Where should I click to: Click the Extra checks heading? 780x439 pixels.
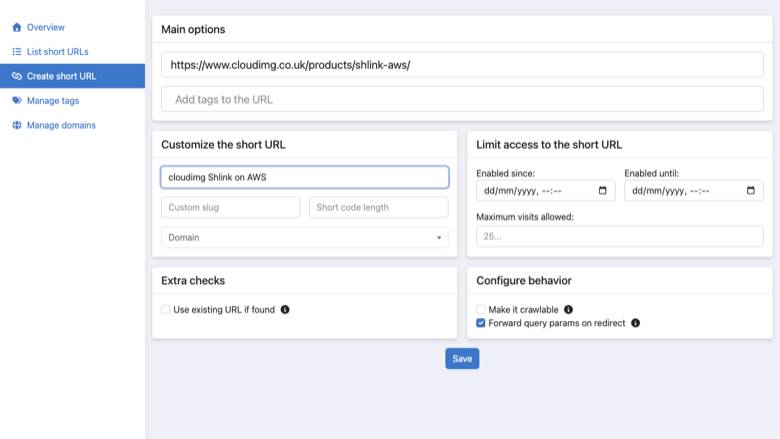[x=193, y=280]
